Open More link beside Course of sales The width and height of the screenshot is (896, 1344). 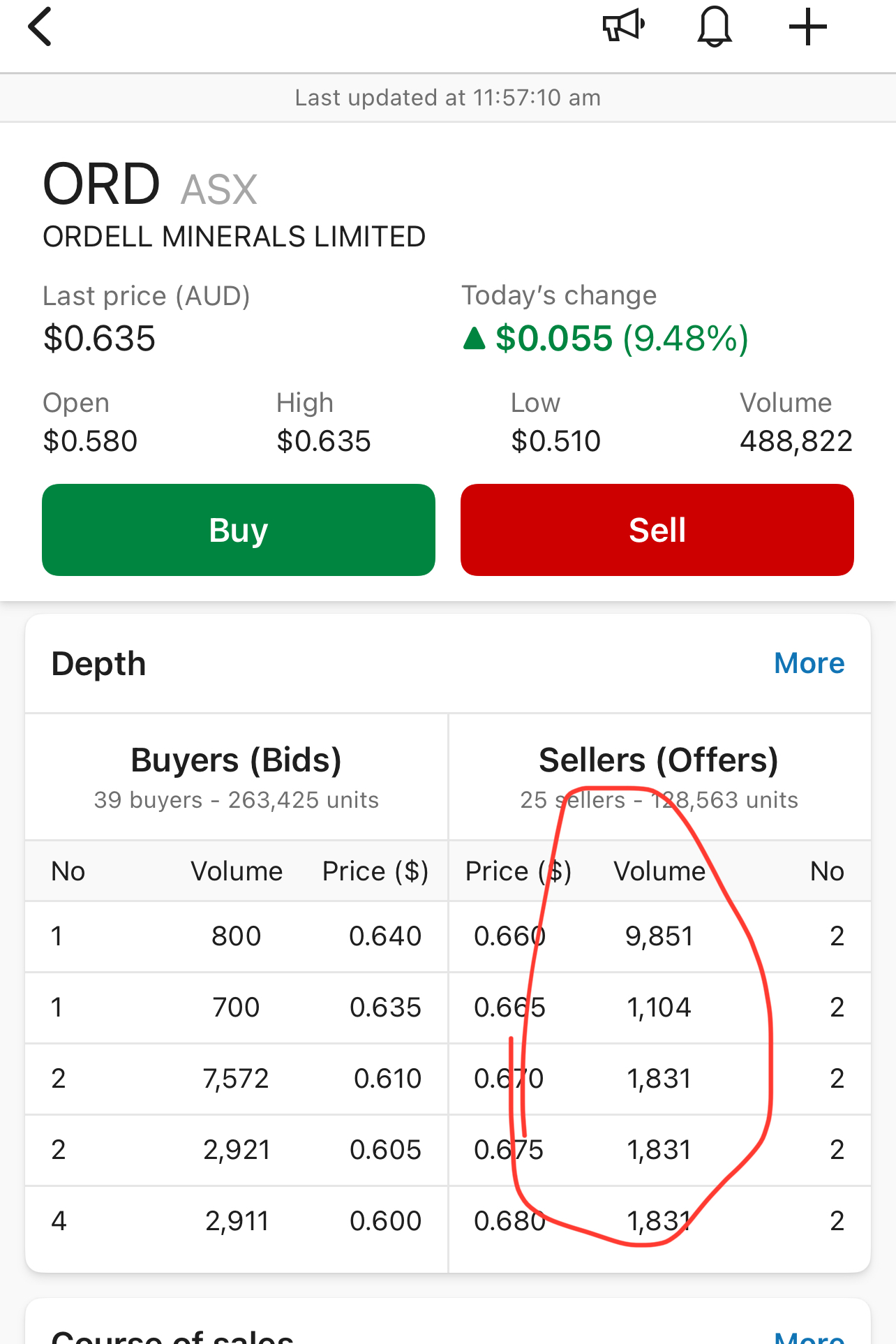coord(809,1336)
